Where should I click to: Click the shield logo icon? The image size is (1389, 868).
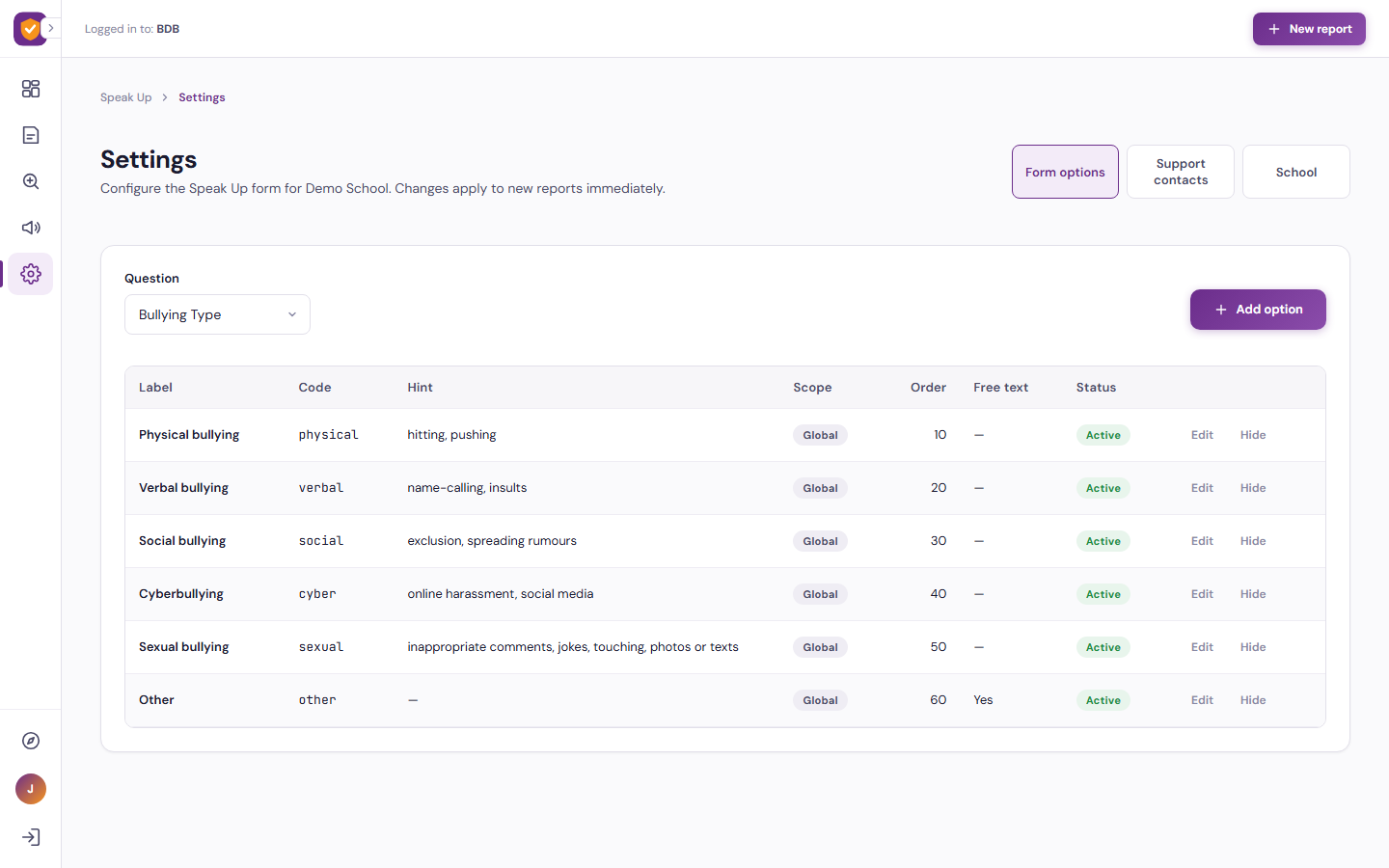[30, 29]
